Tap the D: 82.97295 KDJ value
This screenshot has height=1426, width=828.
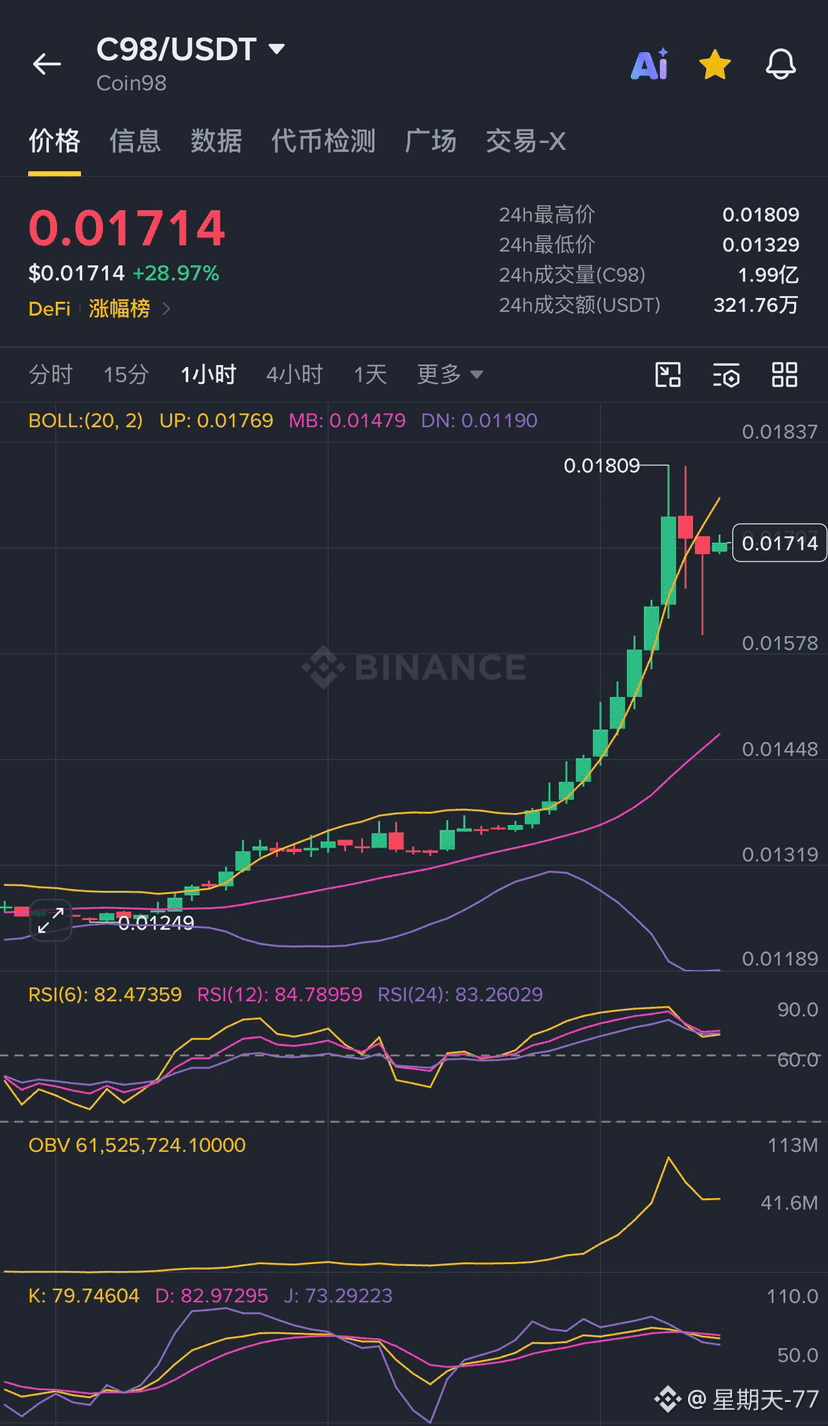[x=211, y=1296]
